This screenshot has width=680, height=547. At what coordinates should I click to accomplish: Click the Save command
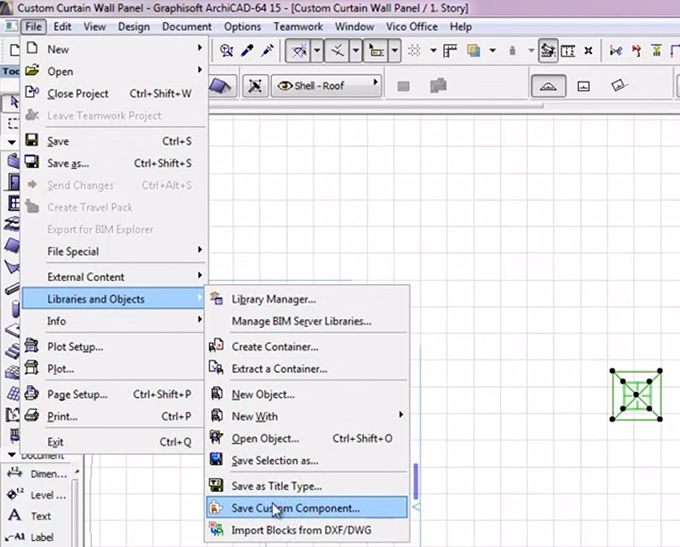pyautogui.click(x=113, y=141)
